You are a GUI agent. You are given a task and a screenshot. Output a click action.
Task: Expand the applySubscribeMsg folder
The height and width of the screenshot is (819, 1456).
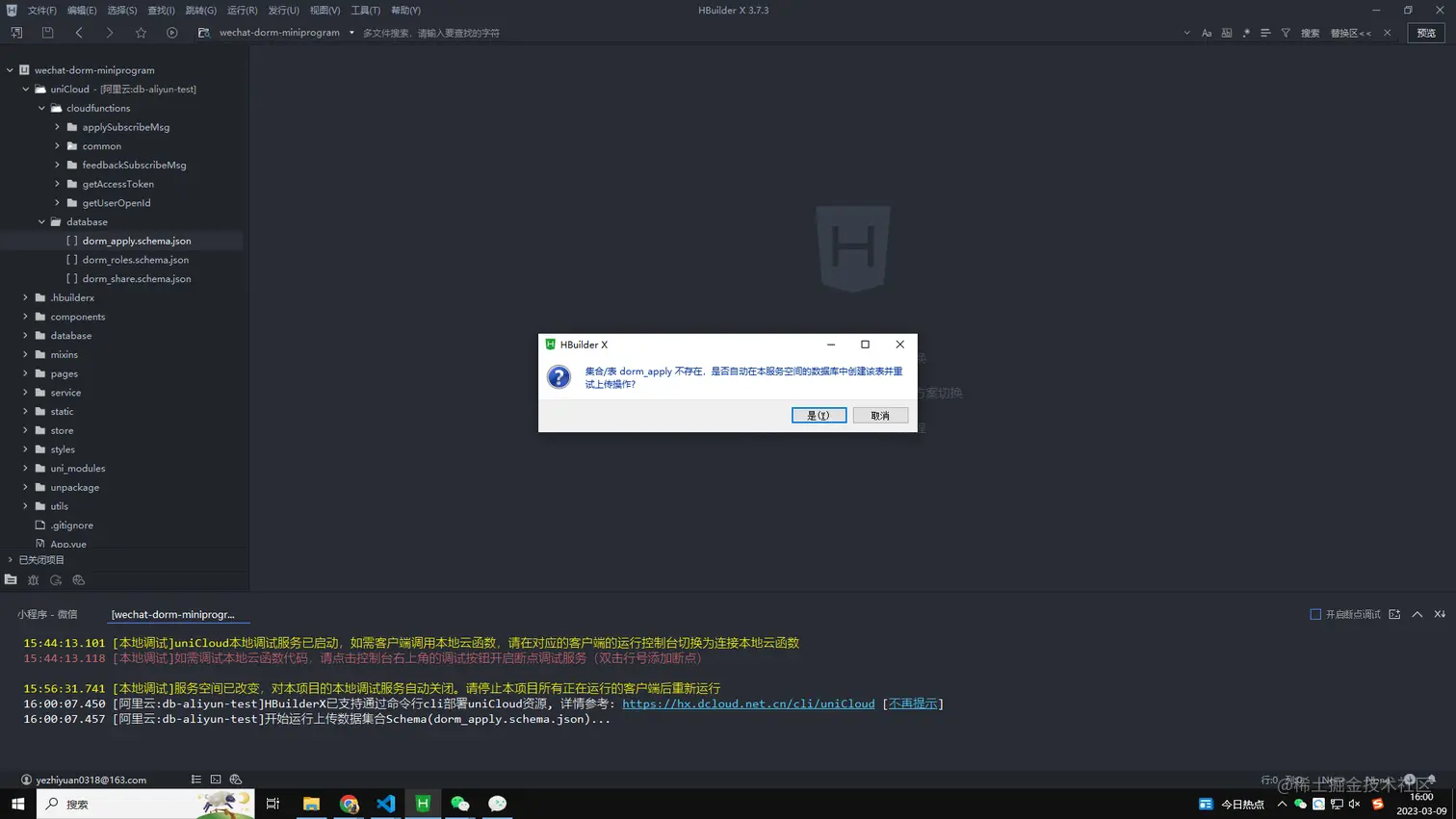pyautogui.click(x=57, y=127)
